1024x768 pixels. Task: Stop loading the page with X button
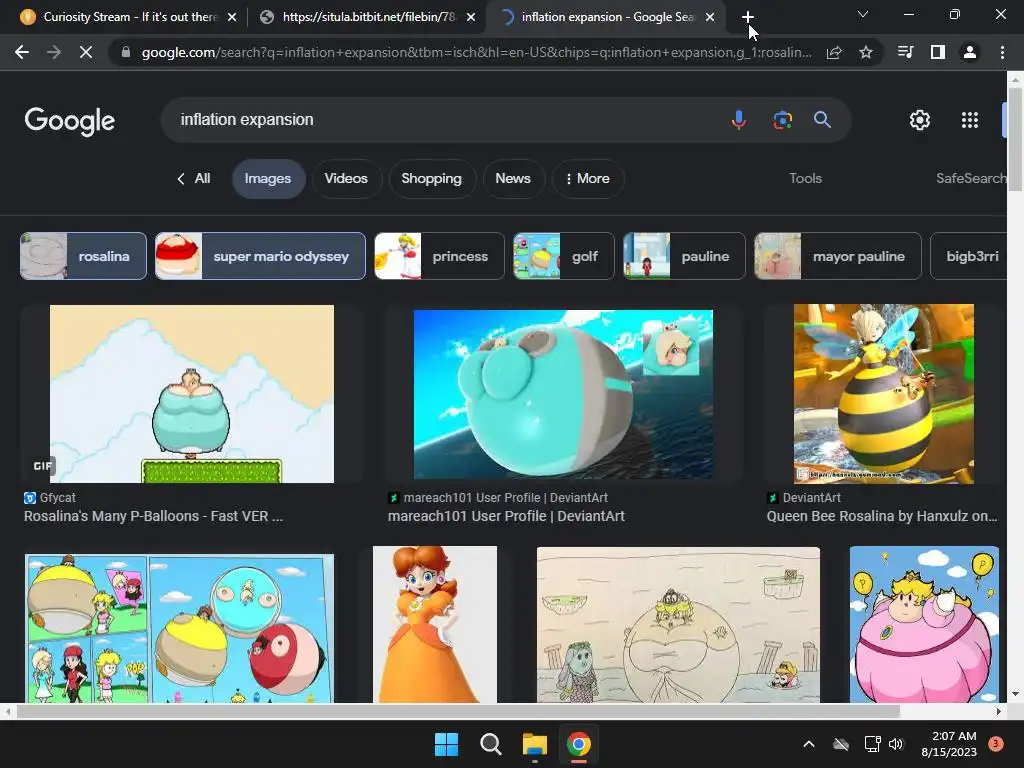click(86, 52)
